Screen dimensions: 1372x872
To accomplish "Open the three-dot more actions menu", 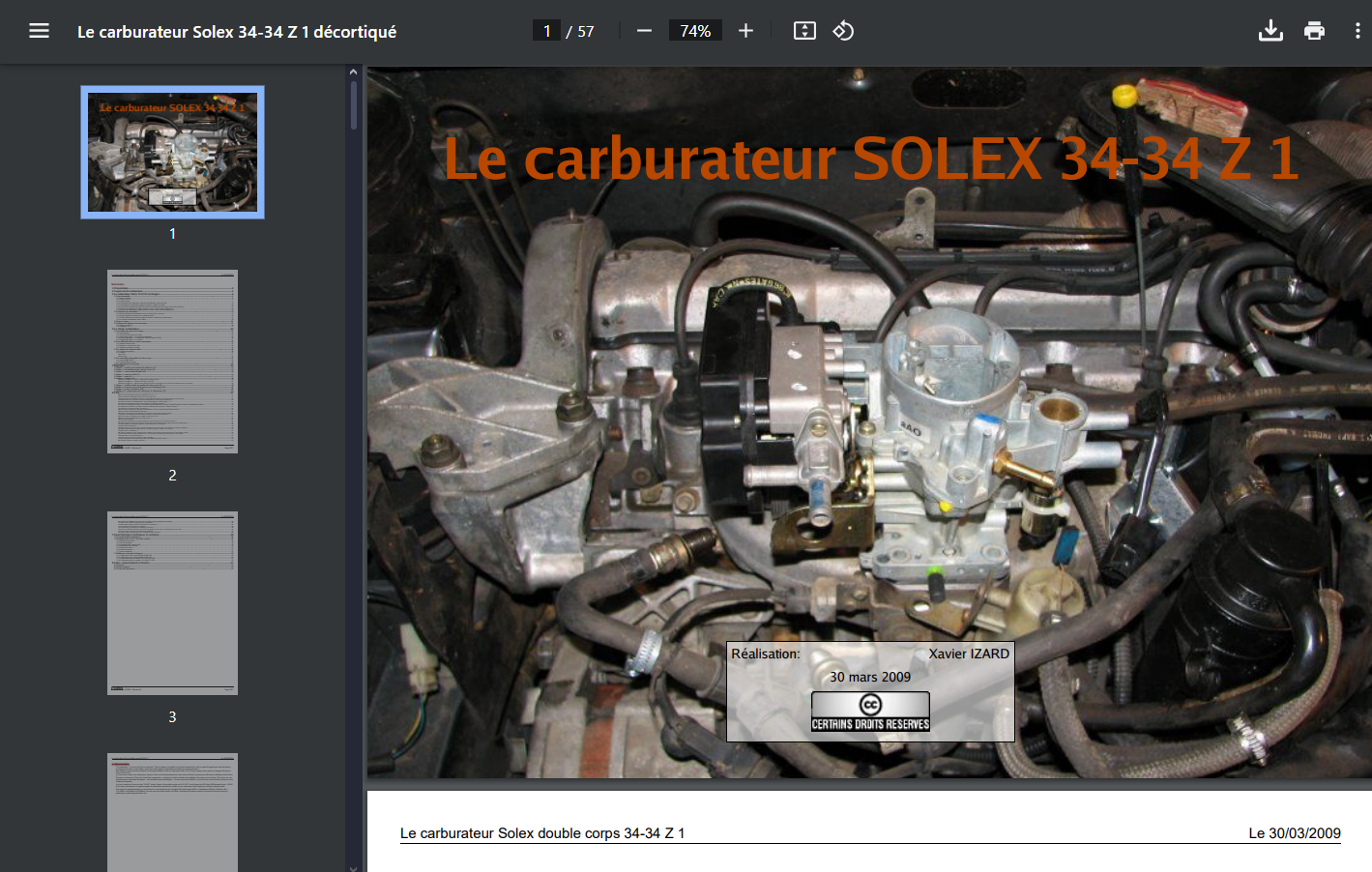I will 1357,31.
